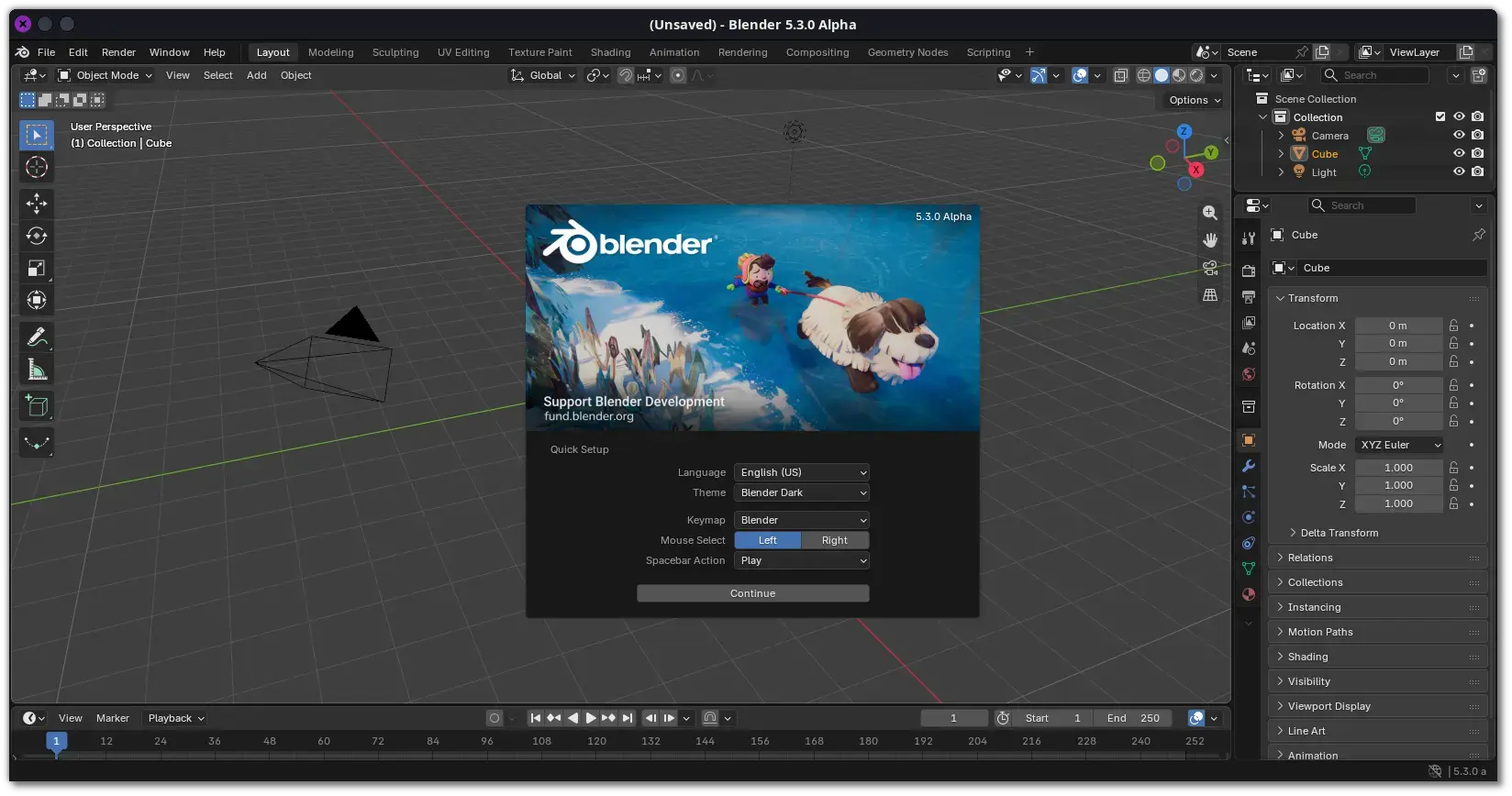Pin the Cube properties panel
1512x796 pixels.
pos(1479,235)
